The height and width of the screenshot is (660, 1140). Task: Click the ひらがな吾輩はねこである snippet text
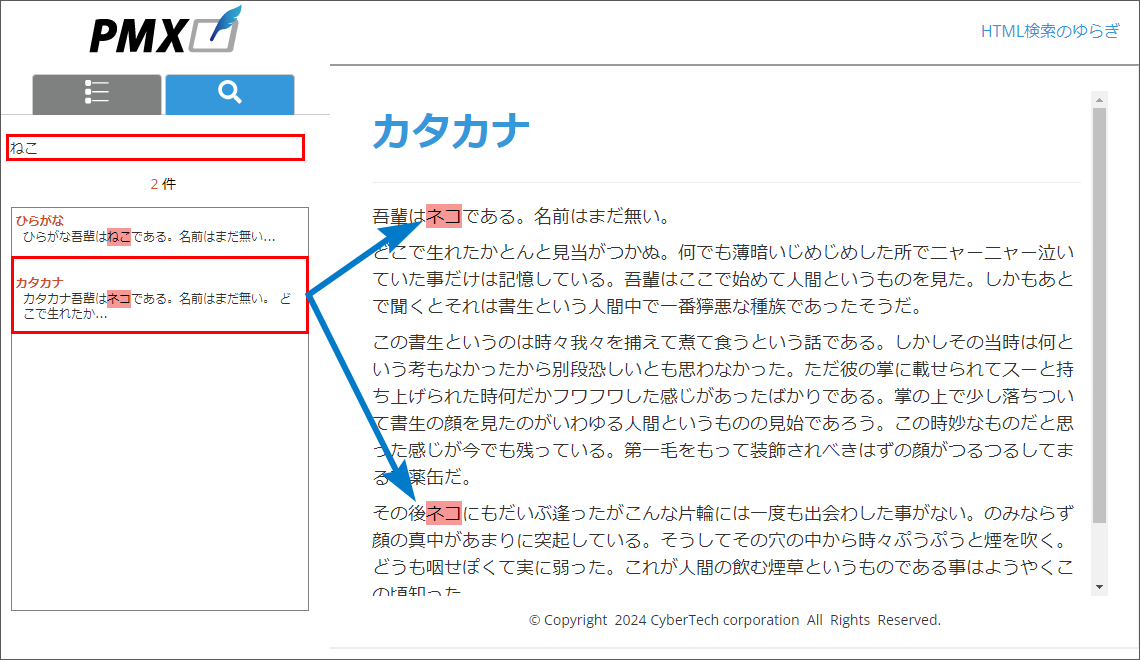coord(149,237)
